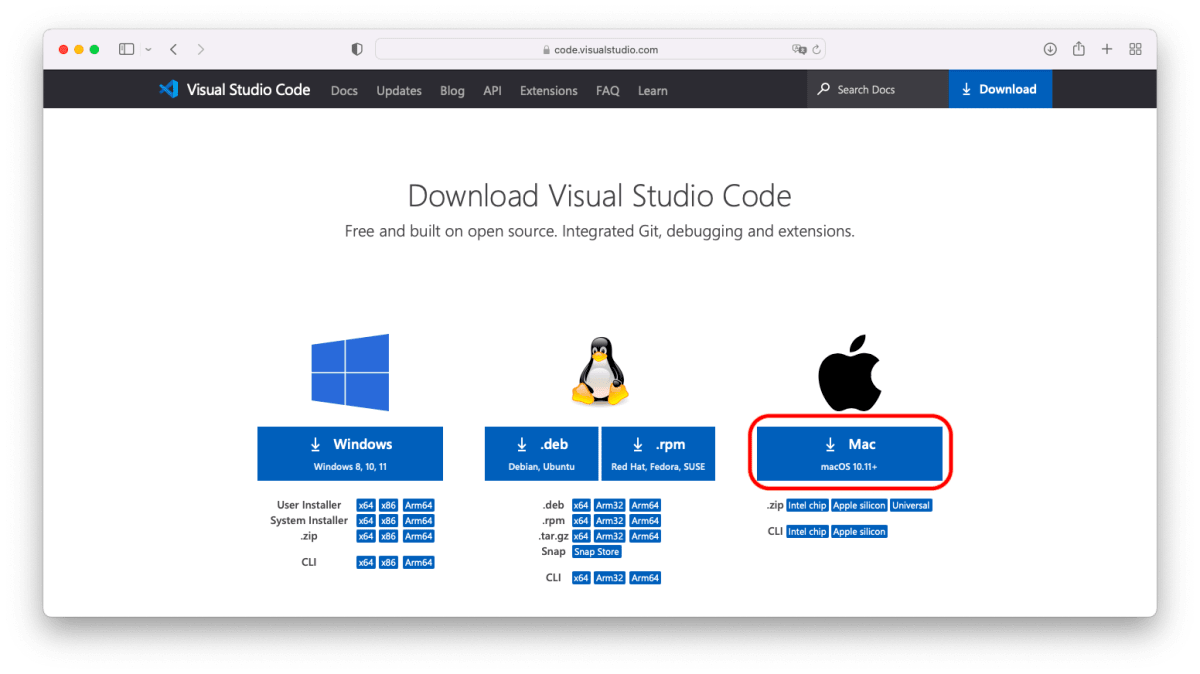Open the sidebar options dropdown chevron
This screenshot has width=1200, height=674.
[148, 49]
